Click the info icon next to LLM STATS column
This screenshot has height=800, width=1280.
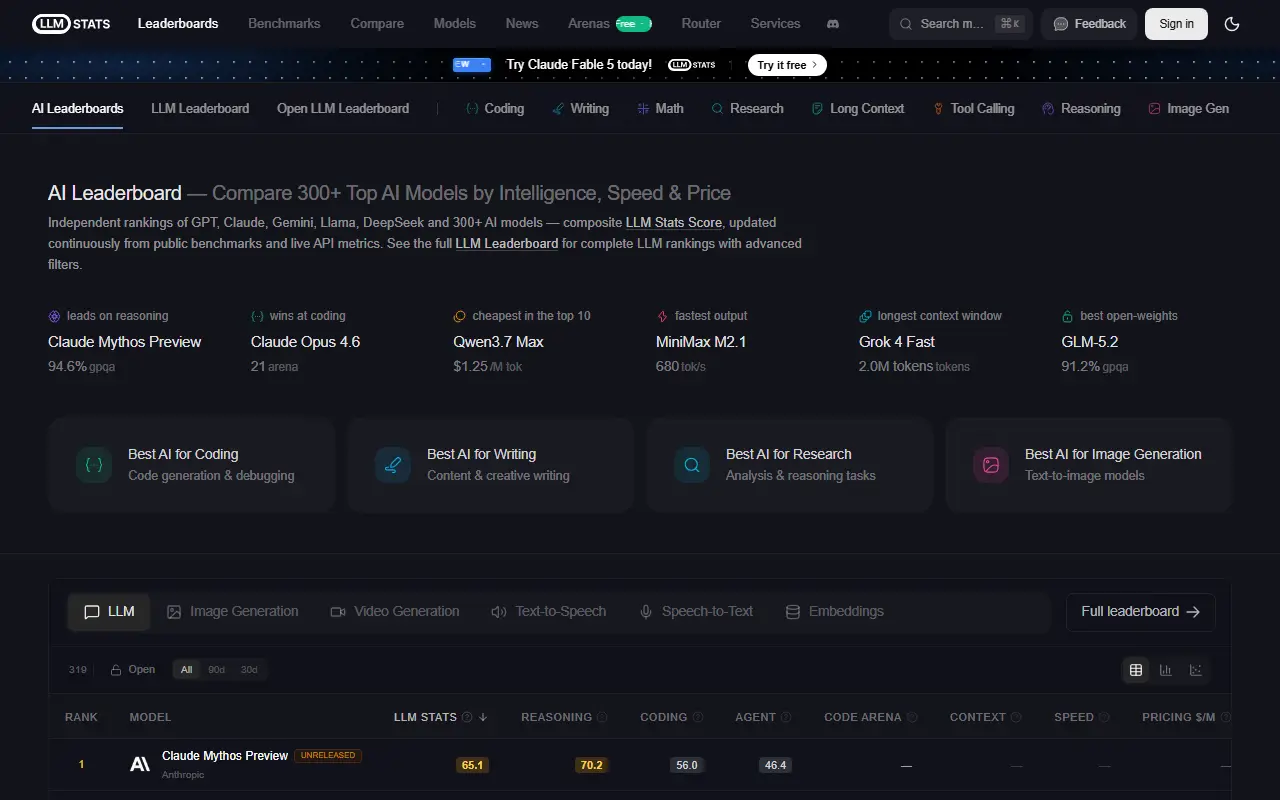coord(466,717)
